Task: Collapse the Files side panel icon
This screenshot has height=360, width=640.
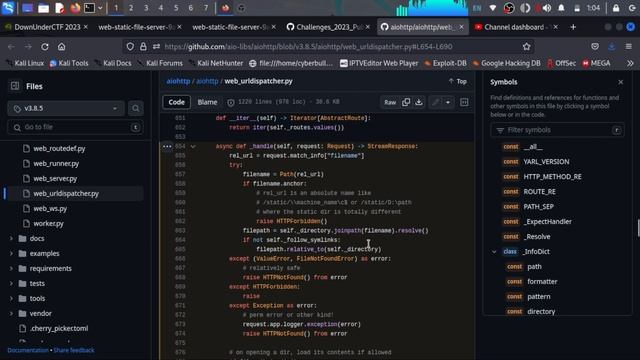Action: 15,86
